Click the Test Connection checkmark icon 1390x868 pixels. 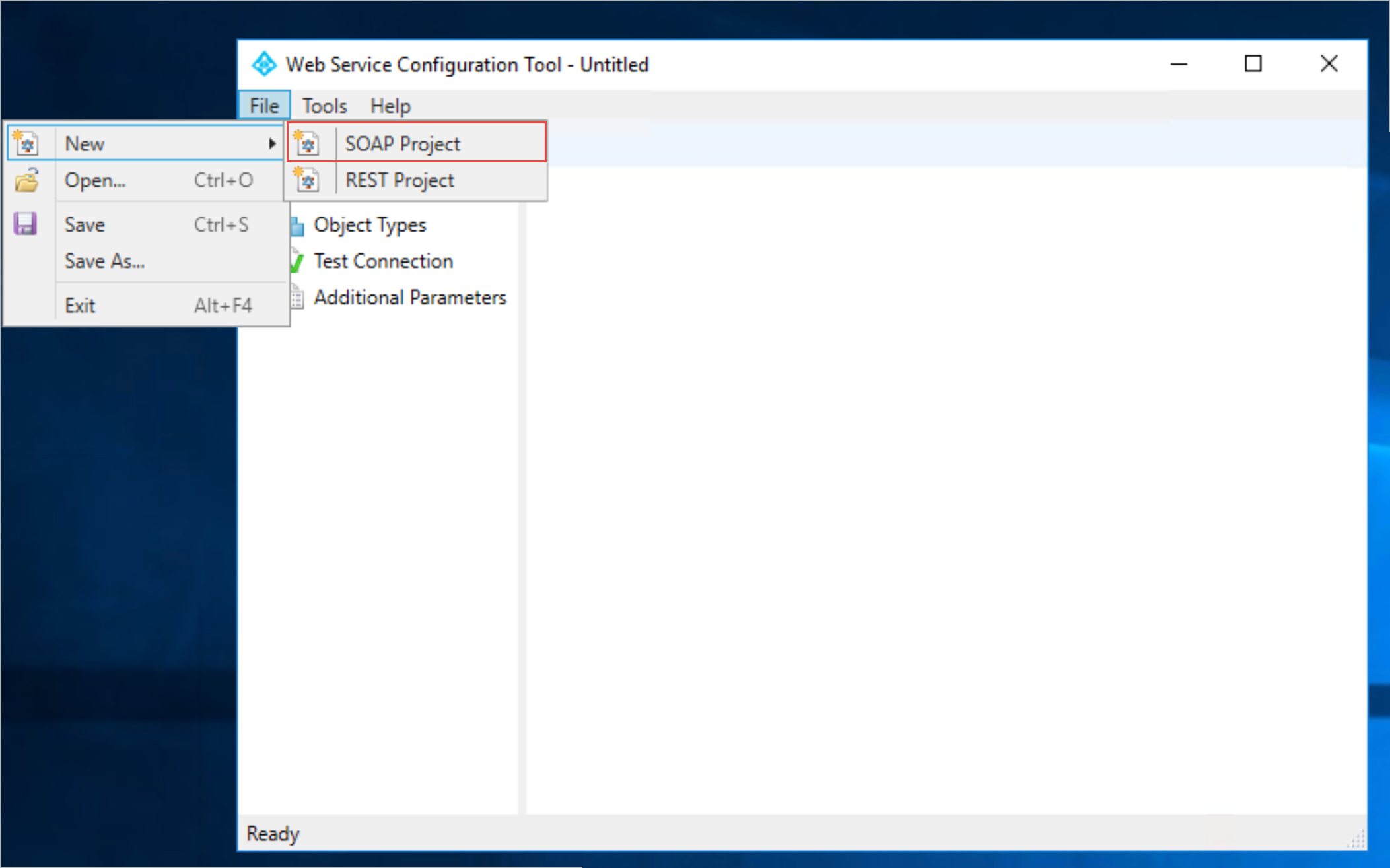296,261
